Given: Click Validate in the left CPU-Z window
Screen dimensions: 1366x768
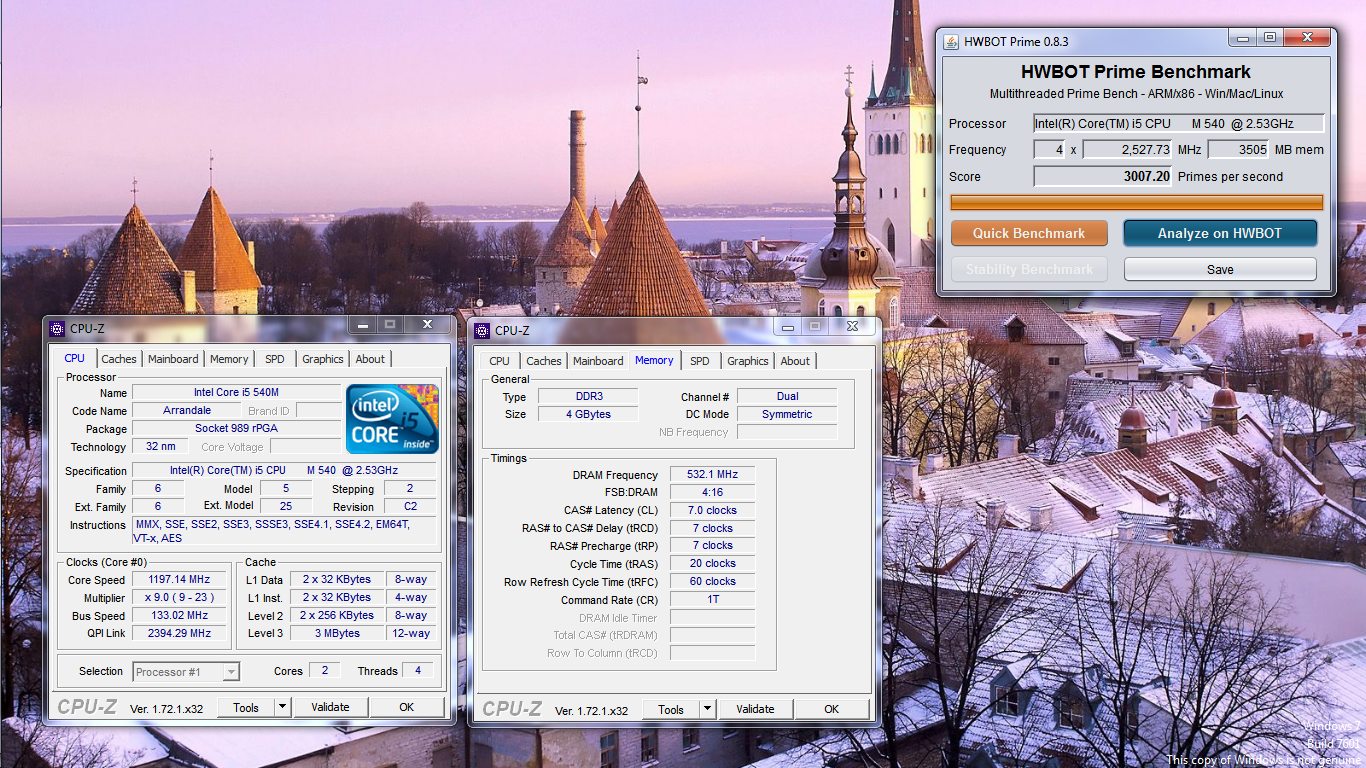Looking at the screenshot, I should 330,707.
